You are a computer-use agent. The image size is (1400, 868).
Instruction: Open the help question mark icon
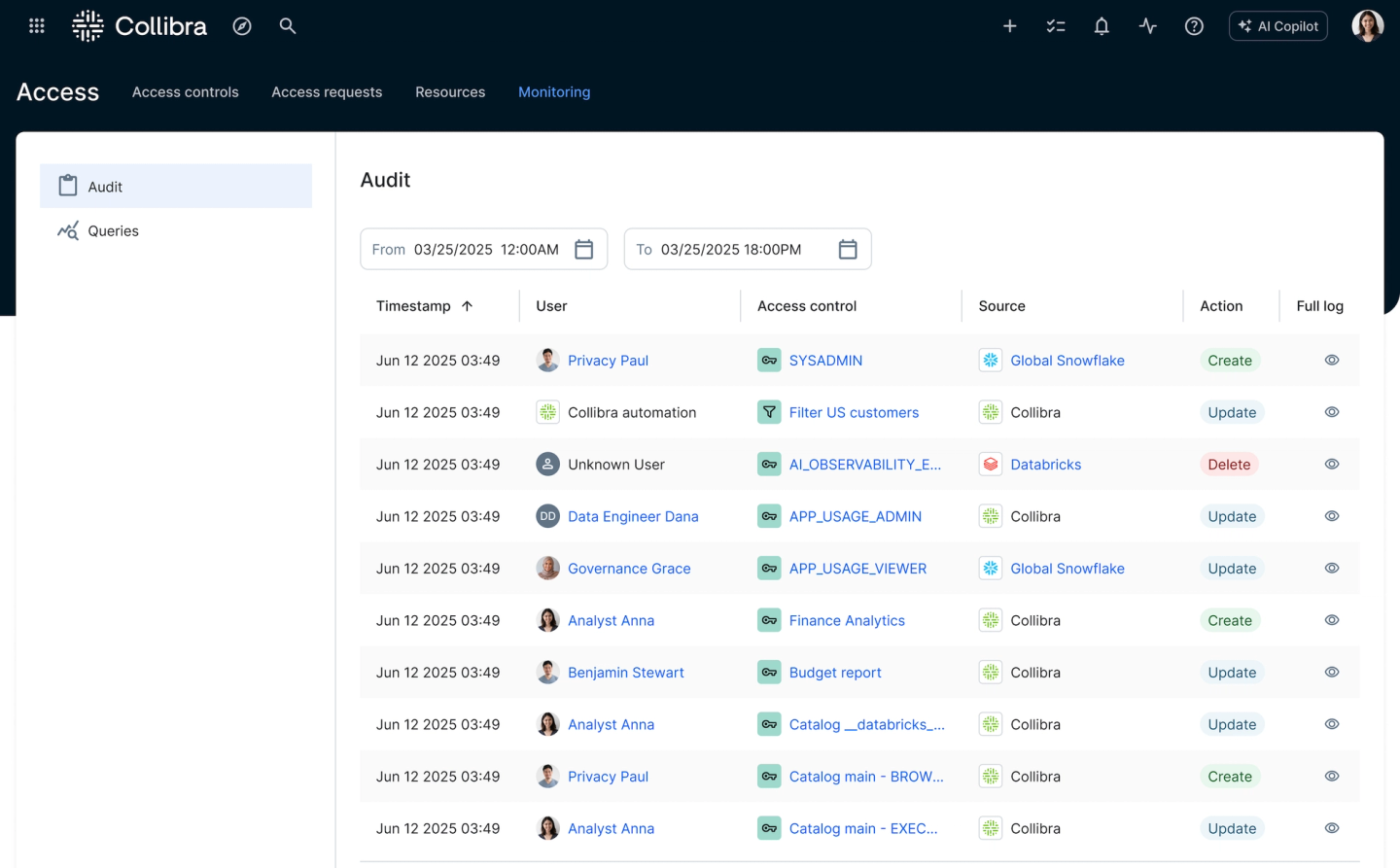[x=1194, y=26]
